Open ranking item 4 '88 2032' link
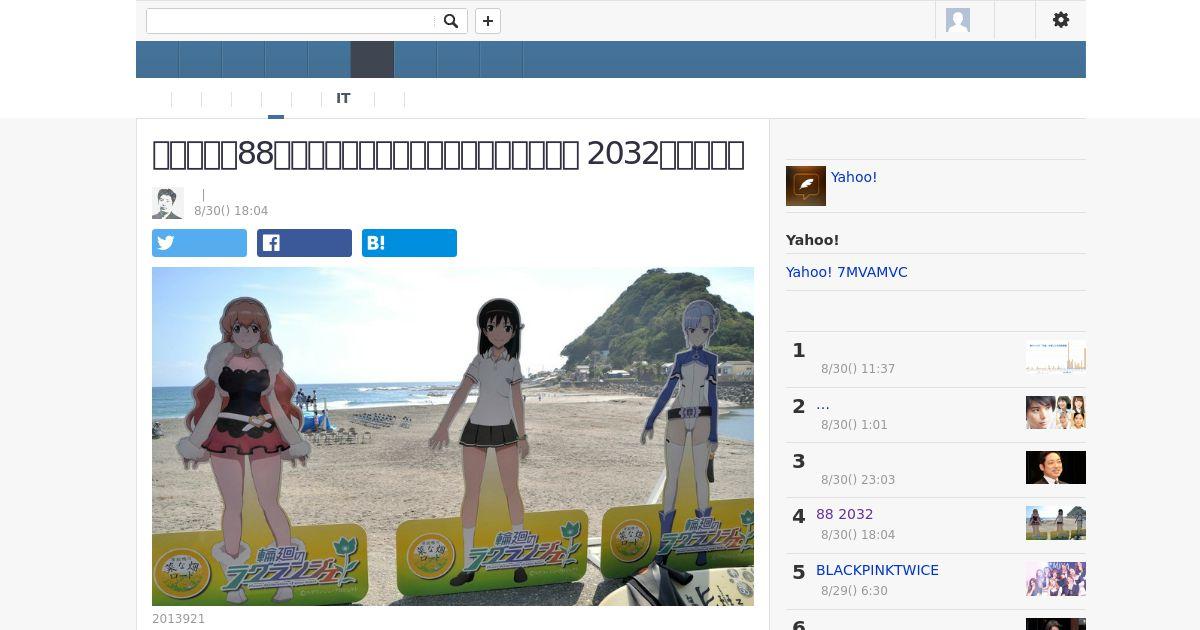The height and width of the screenshot is (630, 1200). tap(845, 514)
